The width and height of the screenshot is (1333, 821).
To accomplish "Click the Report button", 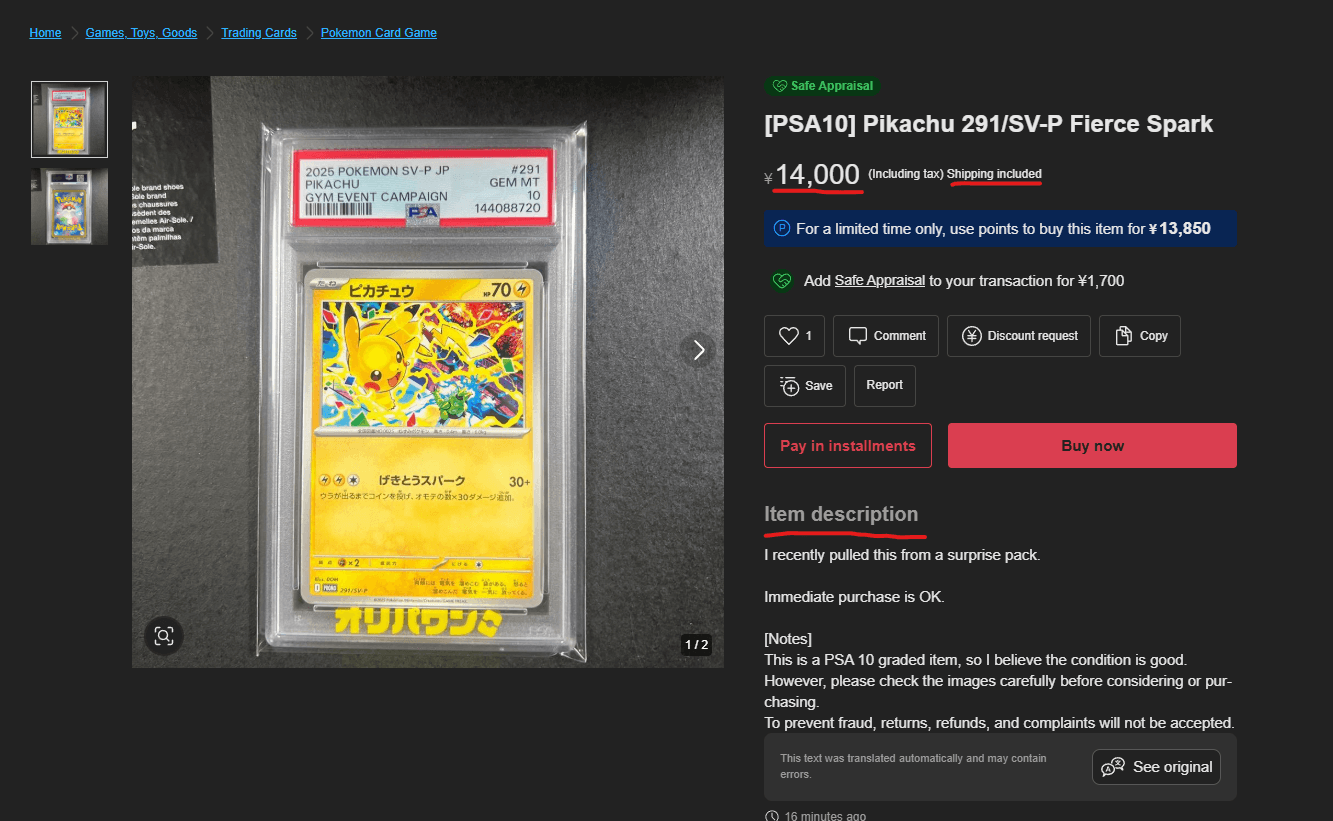I will pos(884,386).
